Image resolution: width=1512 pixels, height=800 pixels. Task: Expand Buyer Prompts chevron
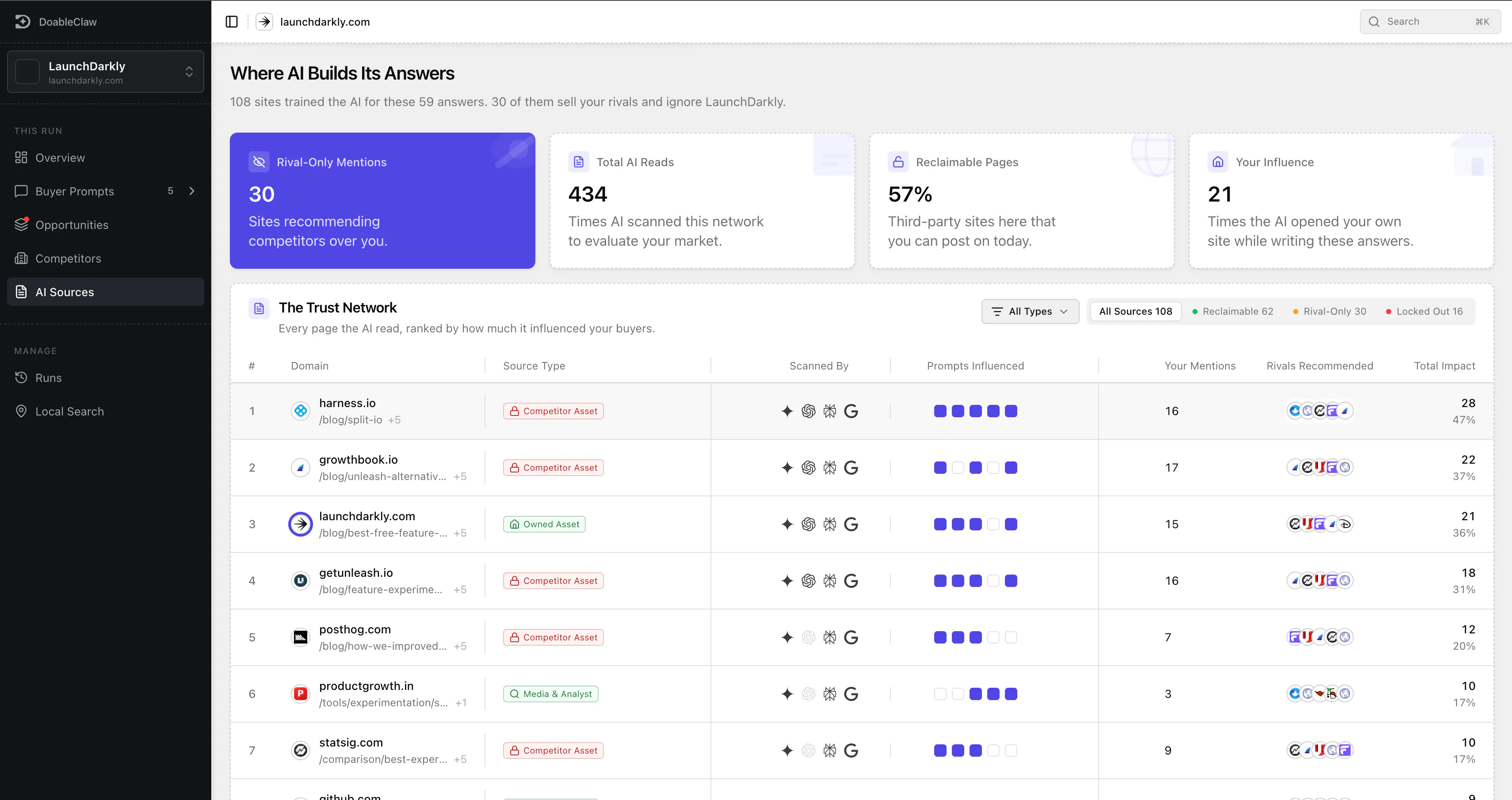(191, 191)
